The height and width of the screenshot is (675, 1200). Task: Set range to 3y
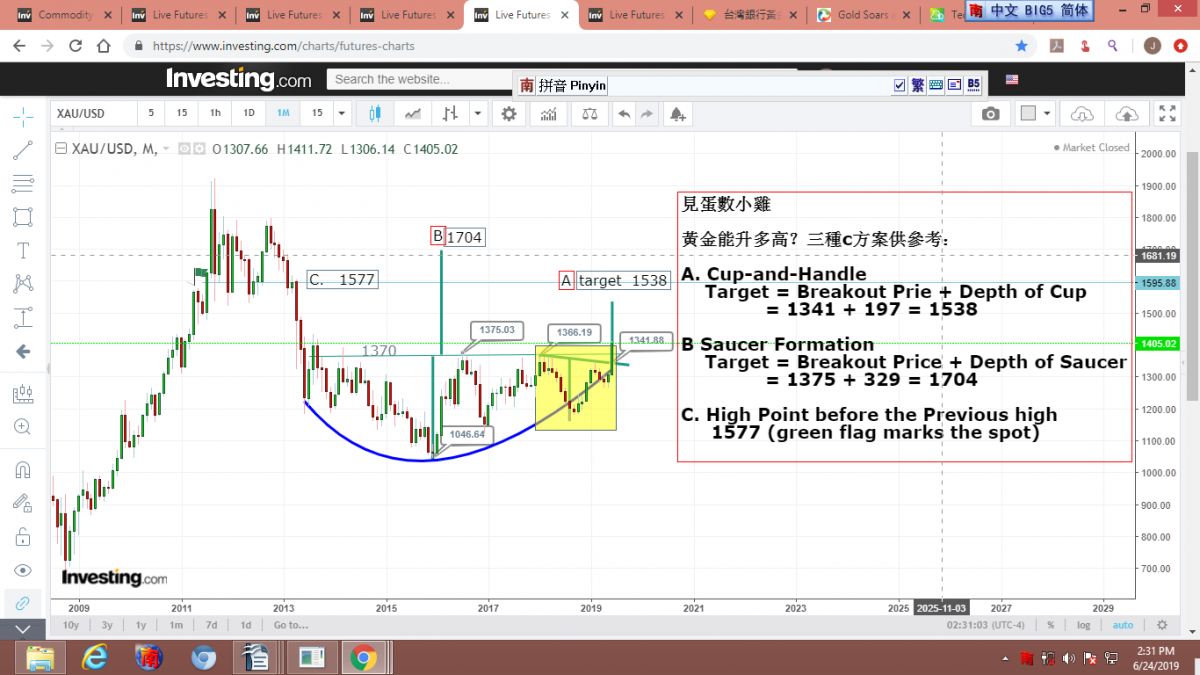pyautogui.click(x=106, y=625)
